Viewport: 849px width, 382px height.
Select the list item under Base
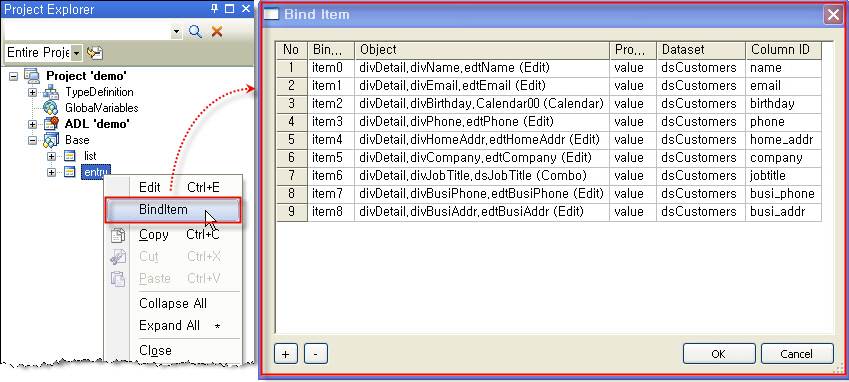click(x=90, y=156)
